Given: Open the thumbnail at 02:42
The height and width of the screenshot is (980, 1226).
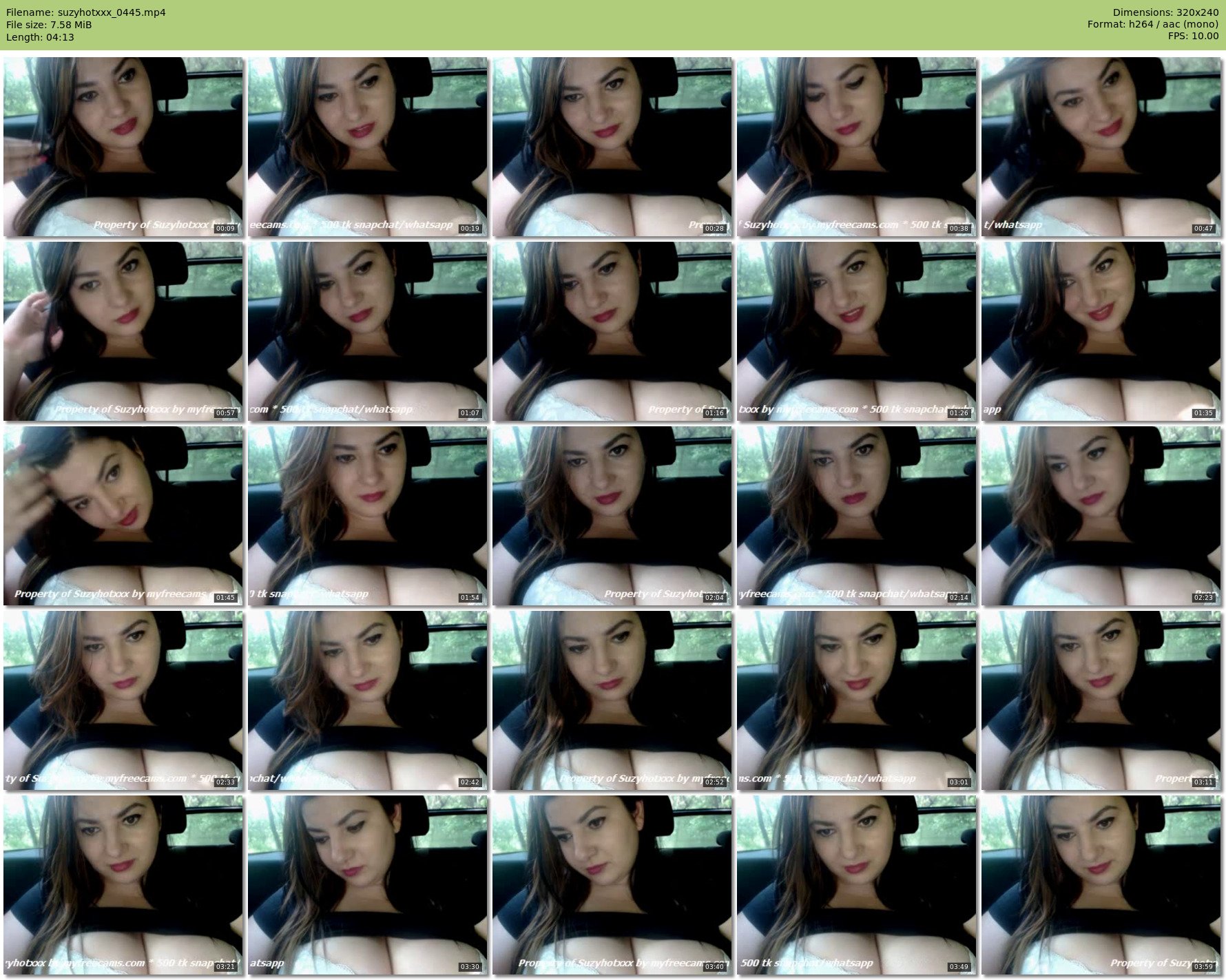Looking at the screenshot, I should pyautogui.click(x=367, y=700).
